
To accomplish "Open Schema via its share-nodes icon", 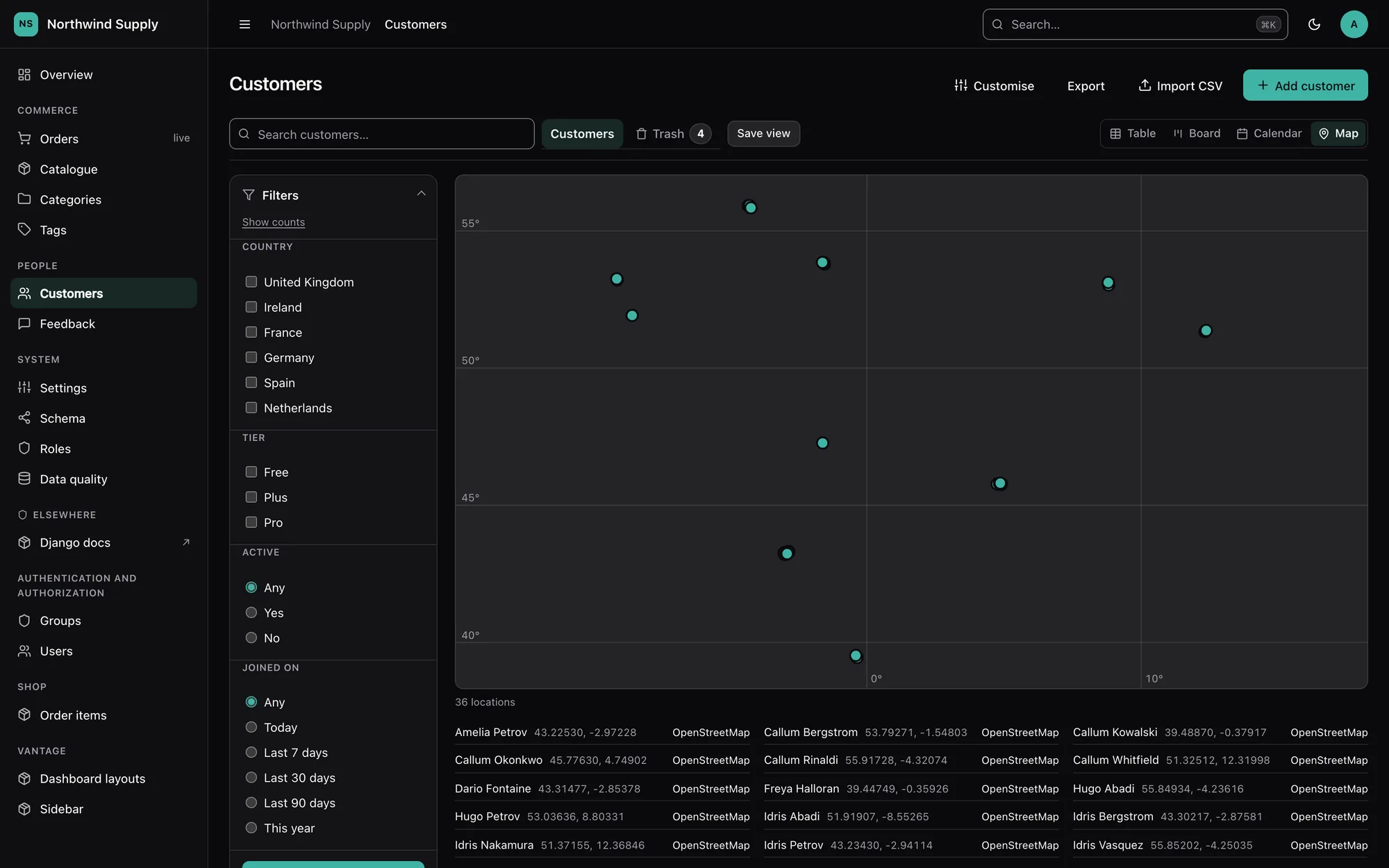I will click(x=24, y=418).
